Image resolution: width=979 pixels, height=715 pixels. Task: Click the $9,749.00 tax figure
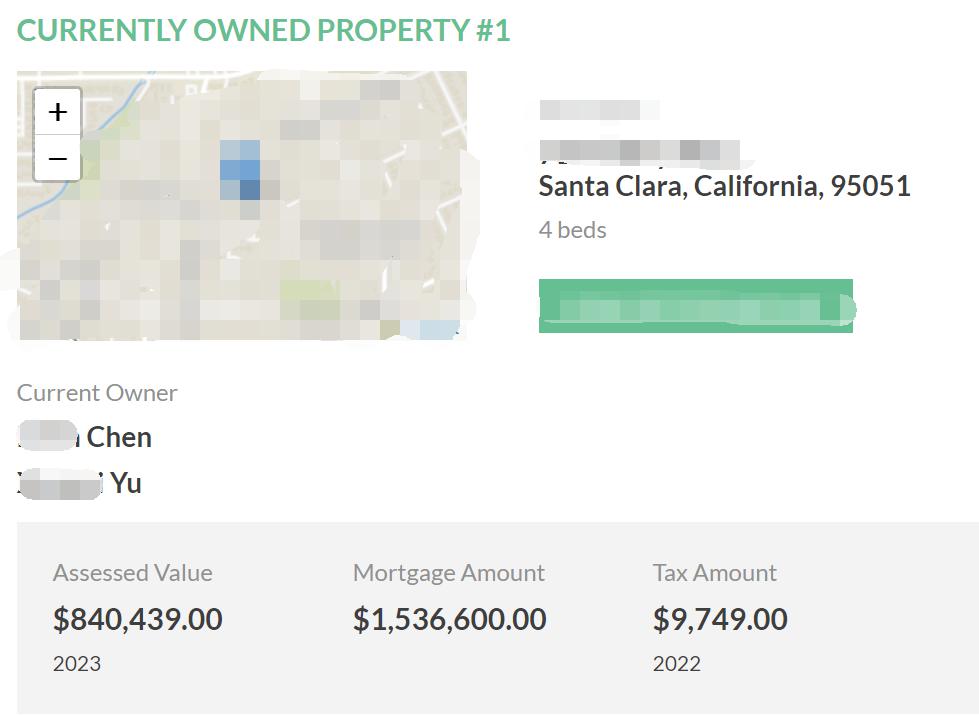coord(720,619)
